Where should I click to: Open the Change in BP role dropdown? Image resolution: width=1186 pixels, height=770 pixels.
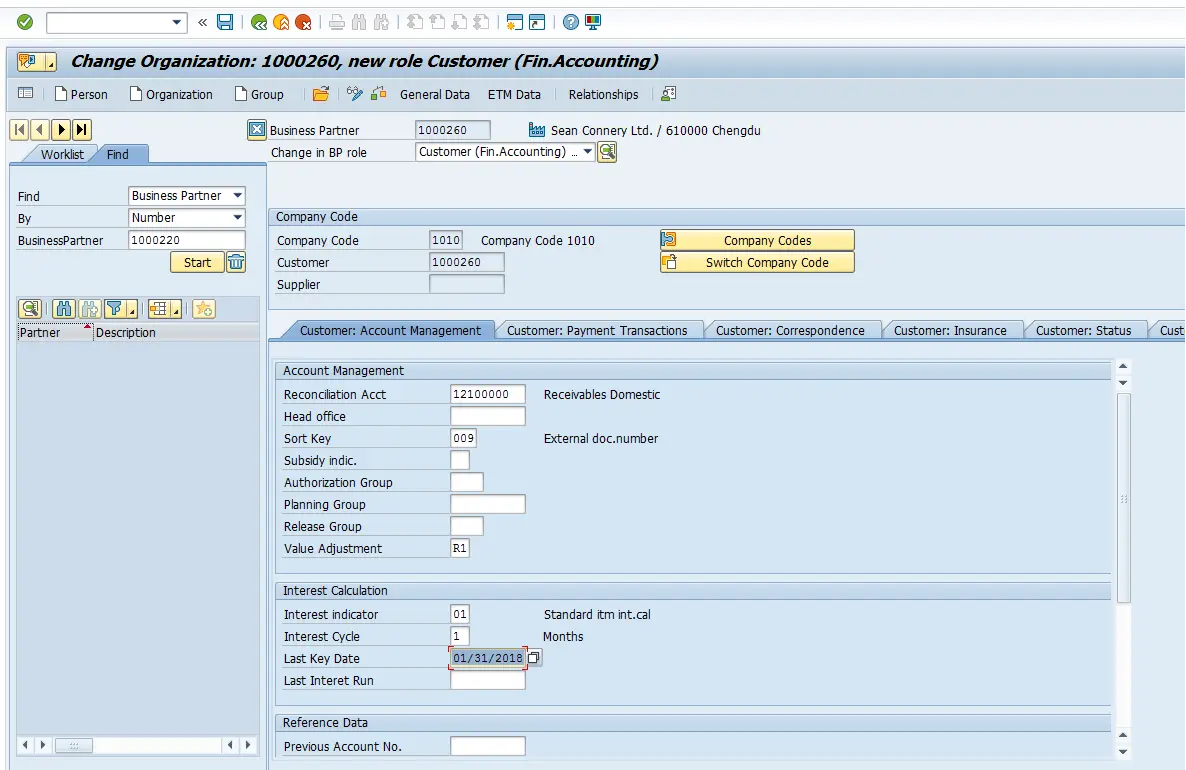click(505, 152)
